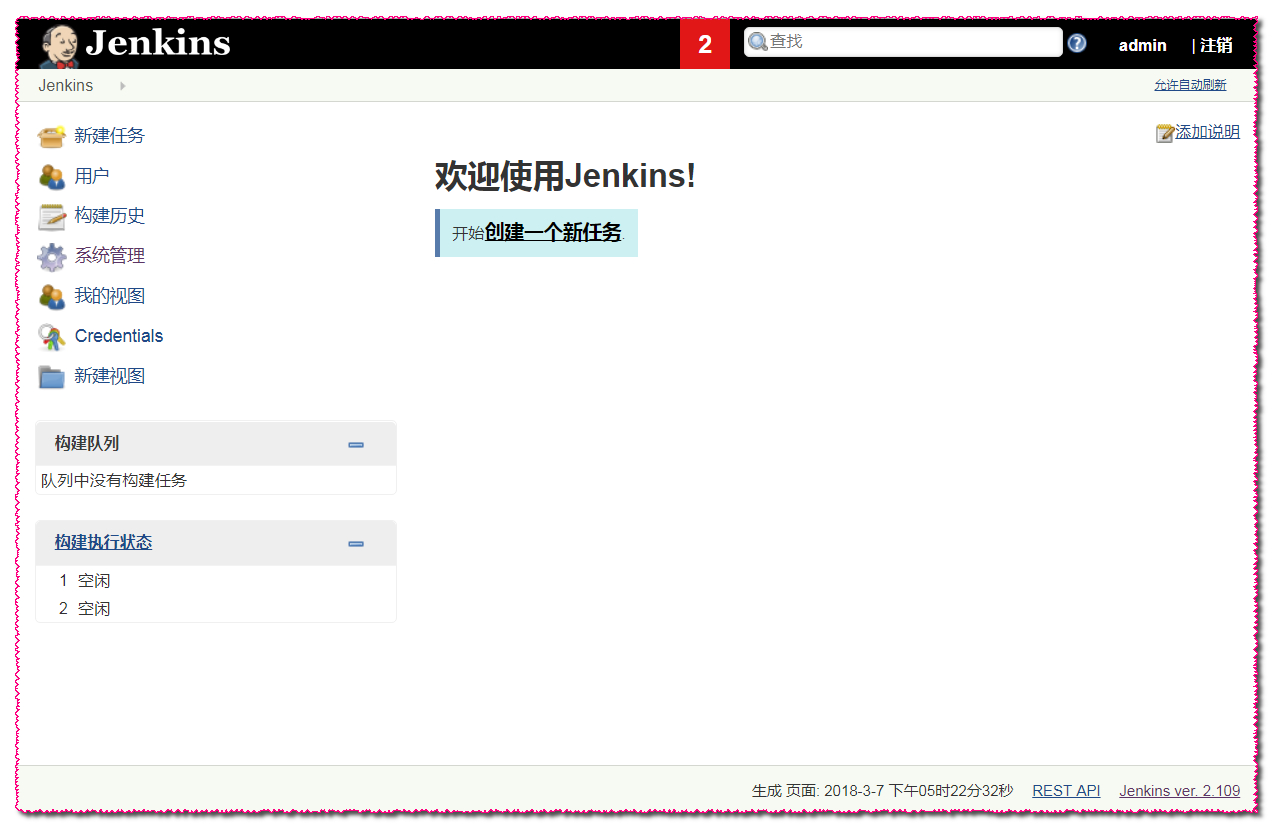Click the 允许自动刷新 link

[1190, 85]
